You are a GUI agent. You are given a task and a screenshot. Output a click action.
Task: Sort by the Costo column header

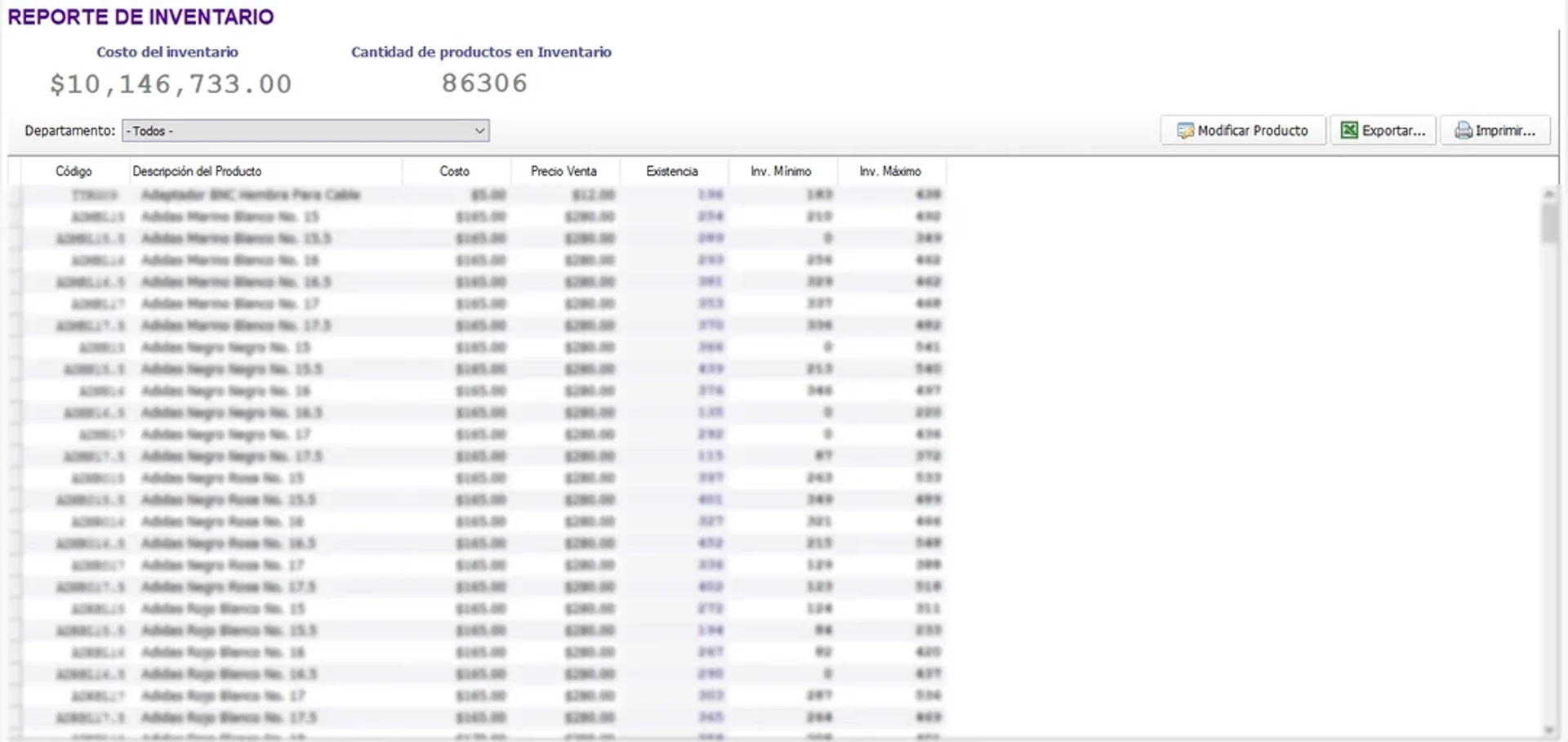(x=456, y=171)
